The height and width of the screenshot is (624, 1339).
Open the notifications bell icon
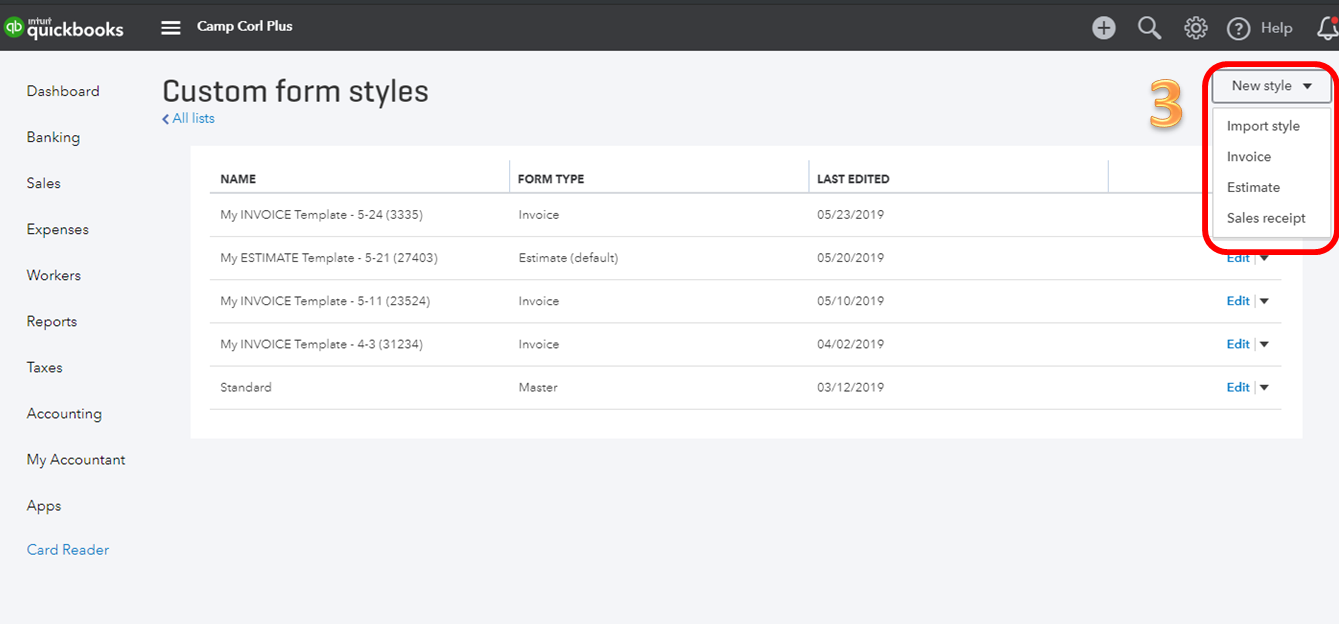tap(1328, 28)
